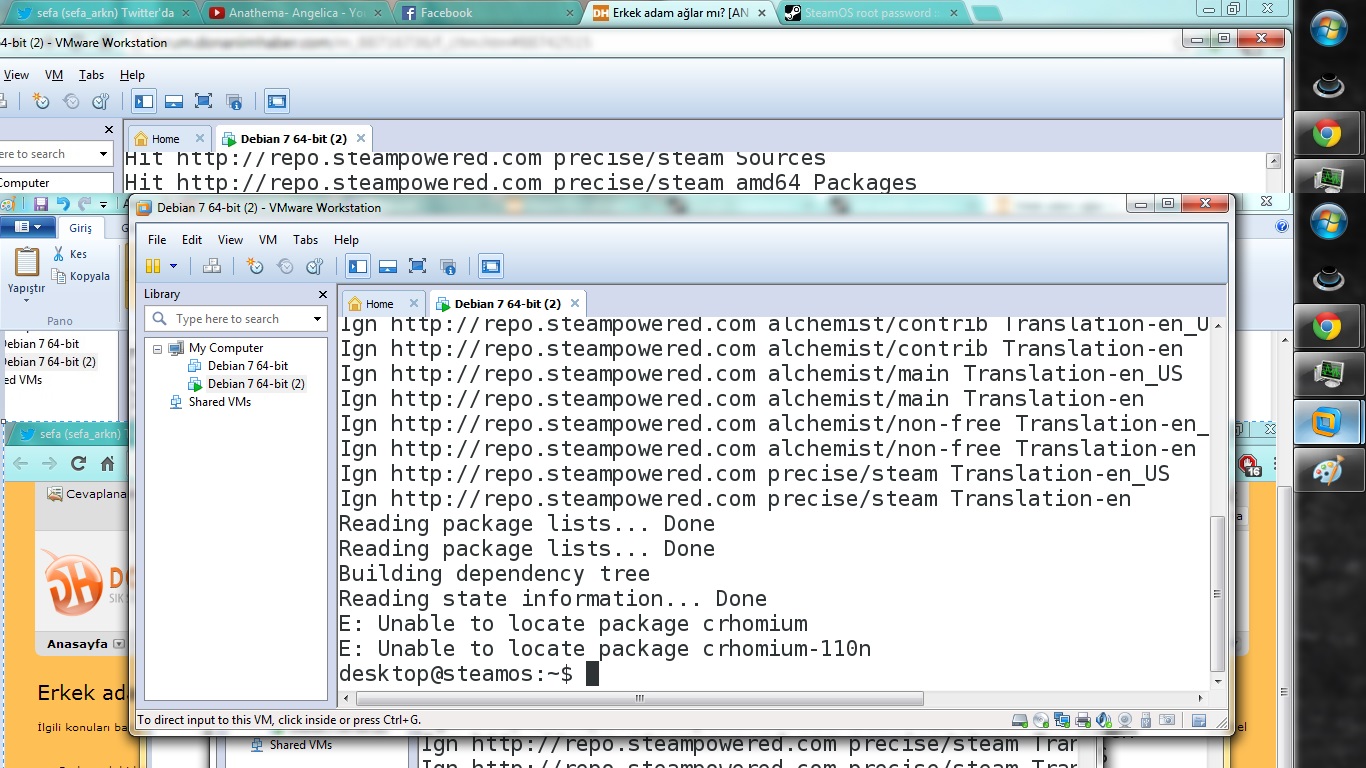Revert to snapshot icon in front VMware window
1366x768 pixels.
click(285, 266)
